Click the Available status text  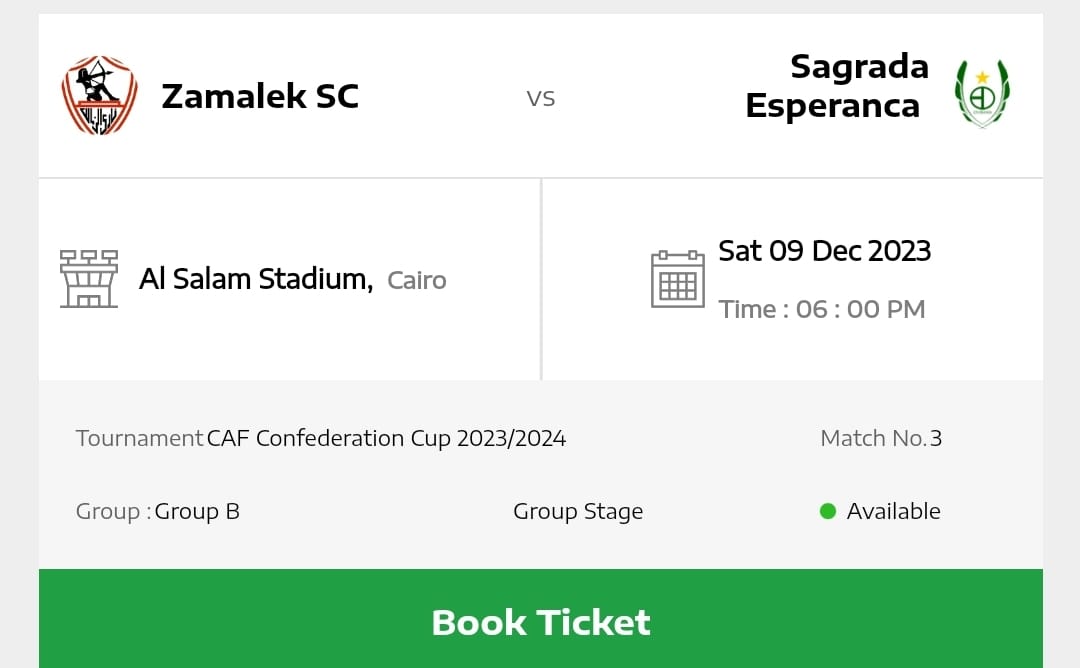tap(893, 511)
